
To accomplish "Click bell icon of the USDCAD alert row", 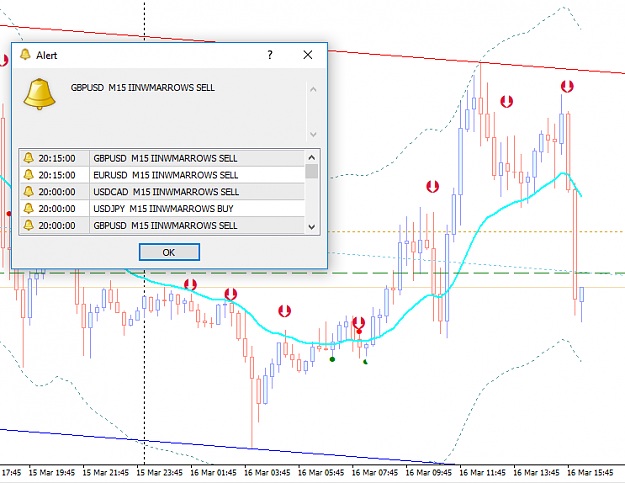I will 28,191.
